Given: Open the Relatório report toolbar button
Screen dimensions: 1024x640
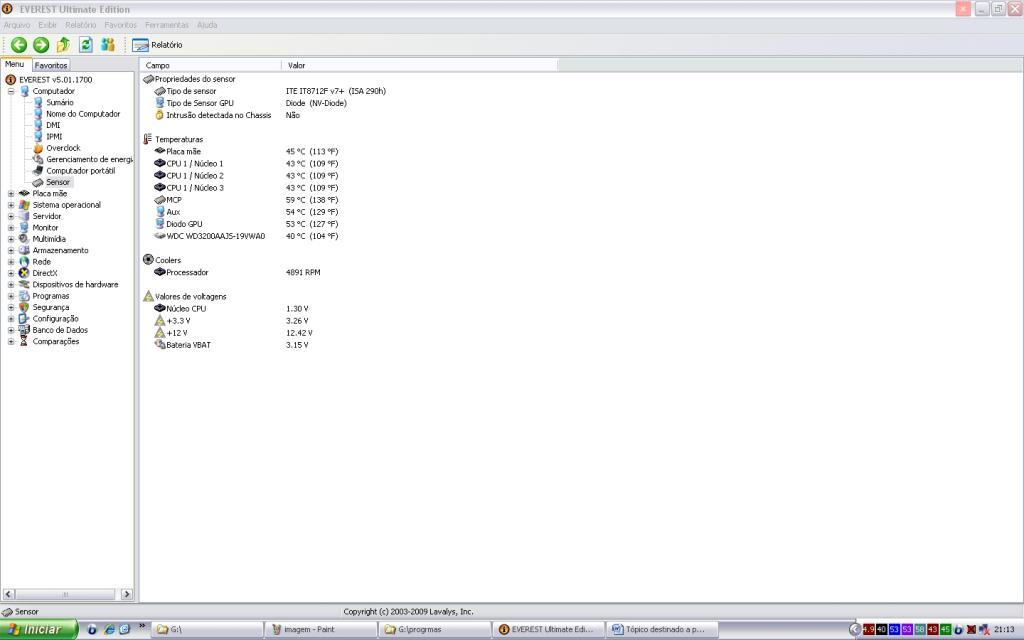Looking at the screenshot, I should [x=157, y=45].
